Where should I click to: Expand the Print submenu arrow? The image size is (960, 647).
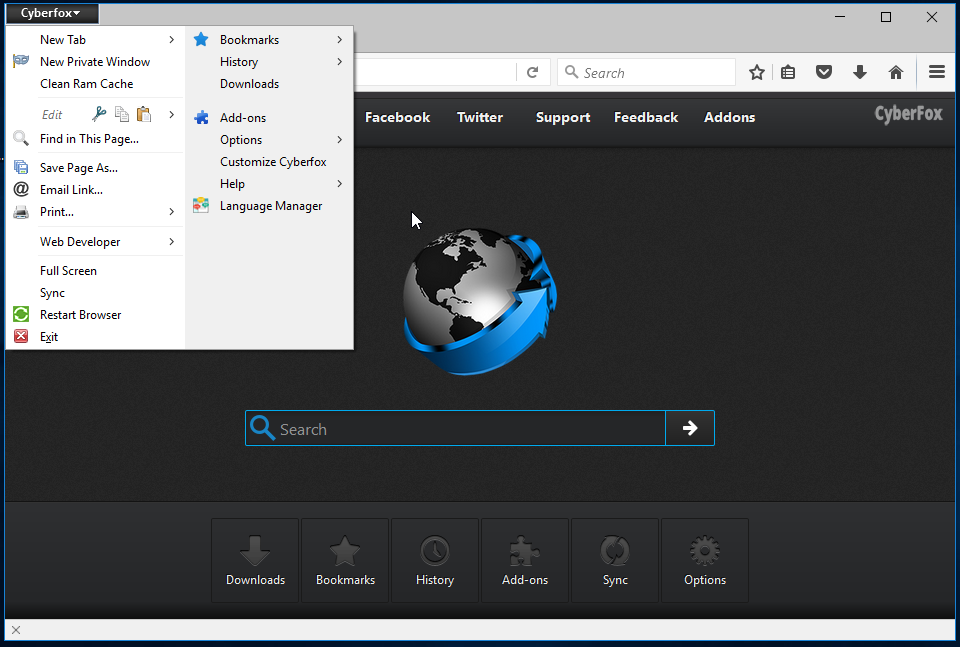pos(171,212)
